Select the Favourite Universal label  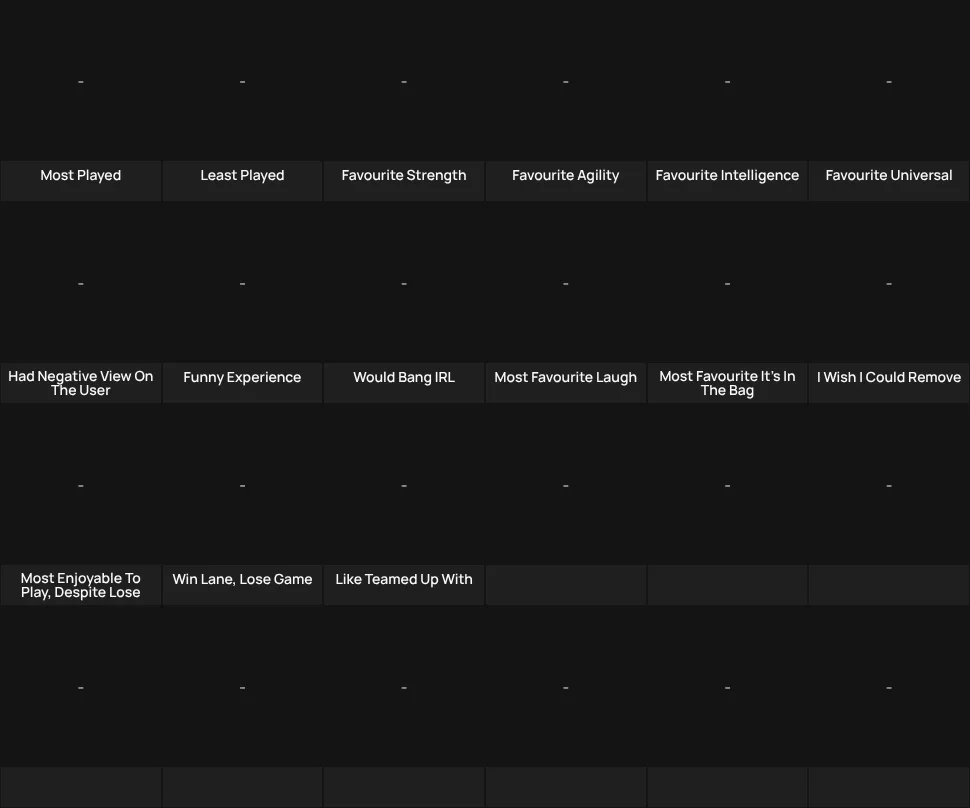tap(889, 176)
